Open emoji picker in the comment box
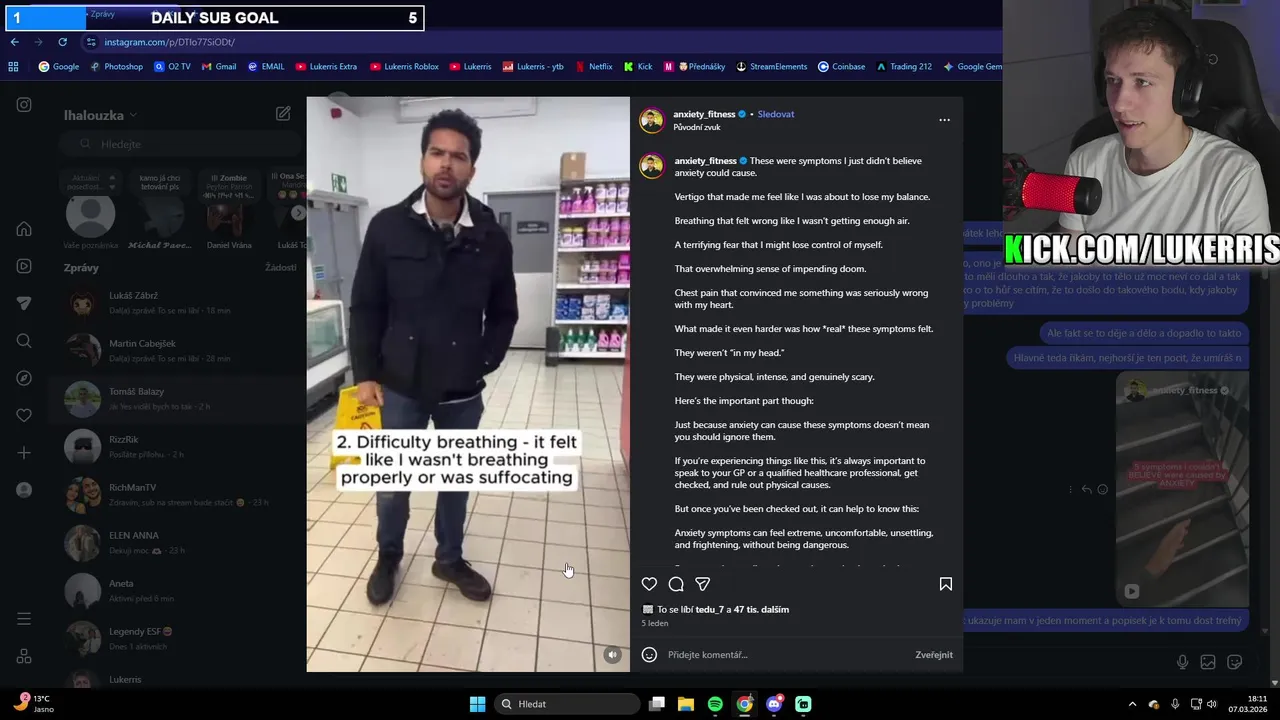The height and width of the screenshot is (720, 1280). click(x=649, y=655)
